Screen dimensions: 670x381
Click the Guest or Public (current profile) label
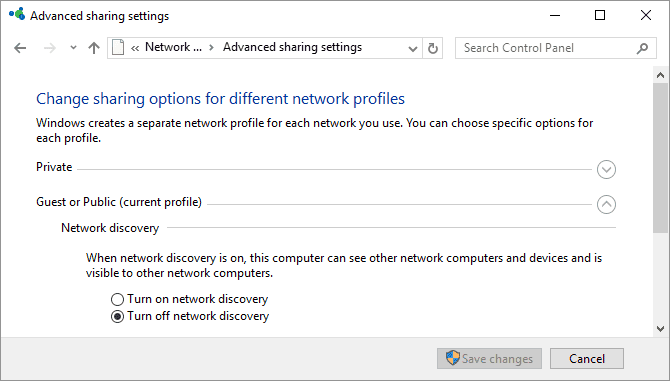coord(119,202)
